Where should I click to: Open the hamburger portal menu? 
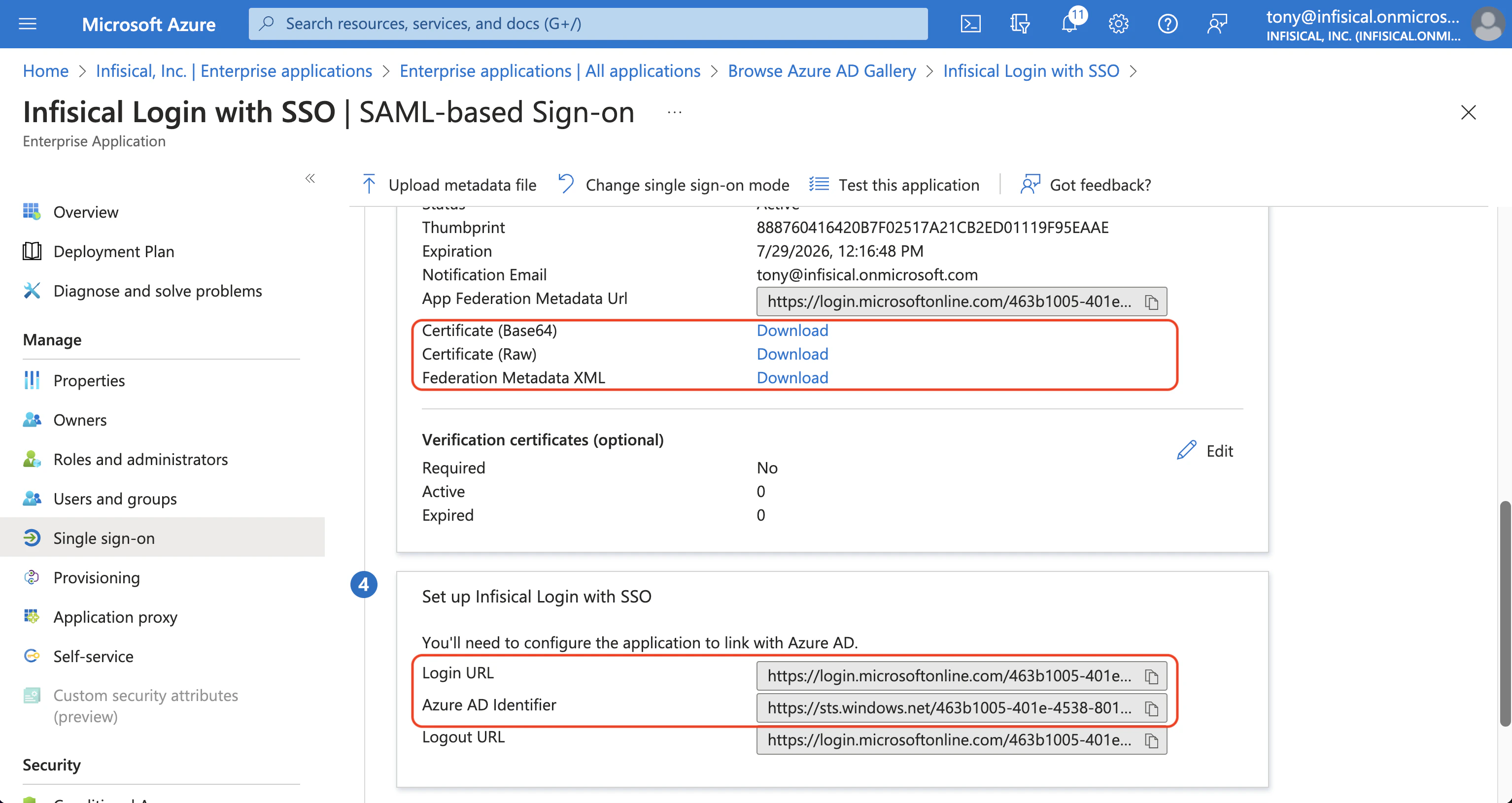(x=28, y=24)
